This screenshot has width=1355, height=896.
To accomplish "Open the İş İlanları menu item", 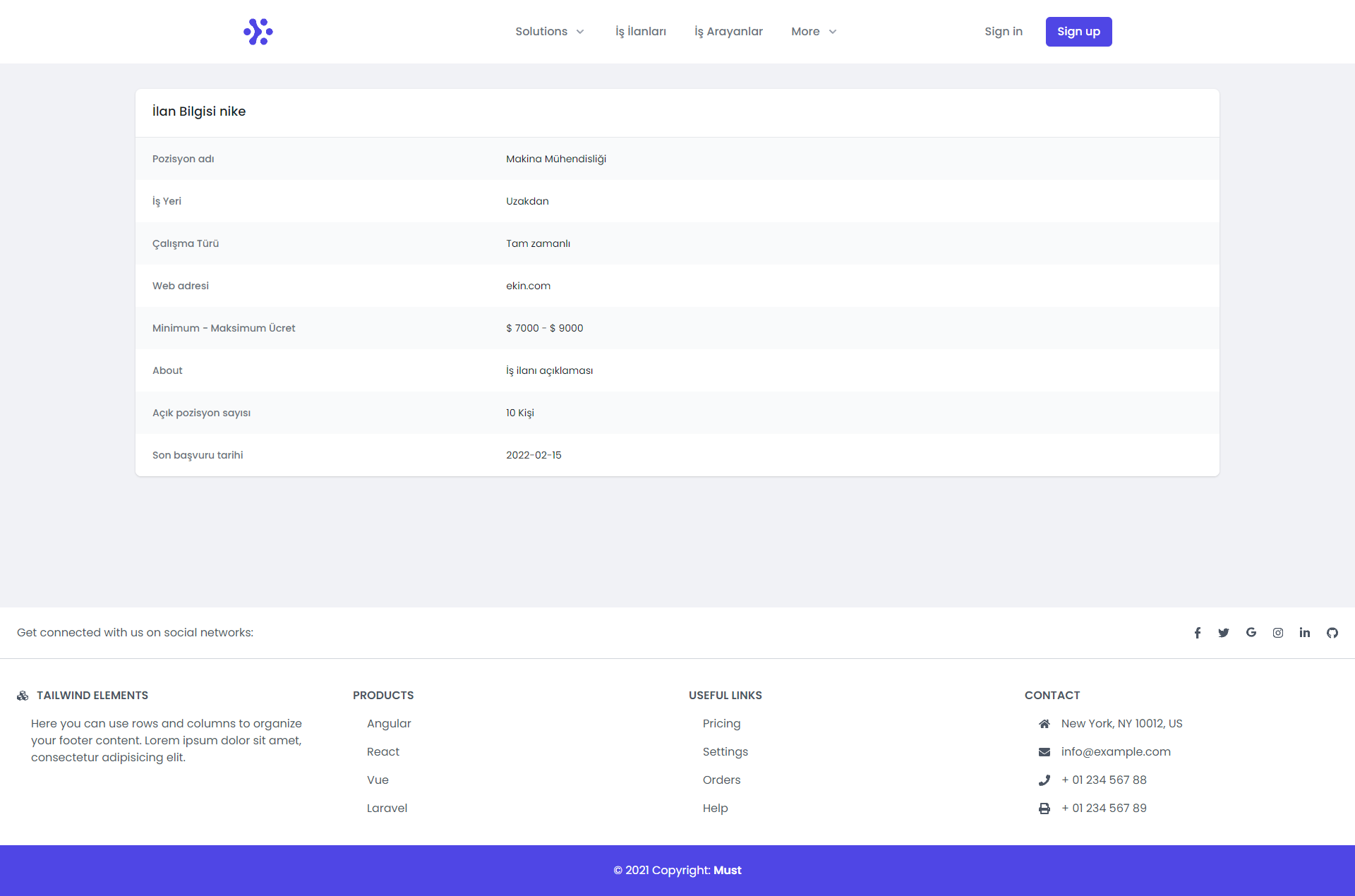I will tap(640, 31).
